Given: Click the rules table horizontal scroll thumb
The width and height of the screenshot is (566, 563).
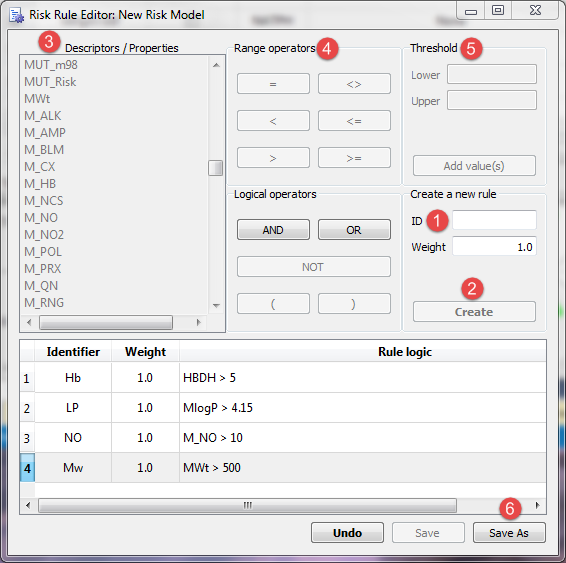Looking at the screenshot, I should point(247,505).
